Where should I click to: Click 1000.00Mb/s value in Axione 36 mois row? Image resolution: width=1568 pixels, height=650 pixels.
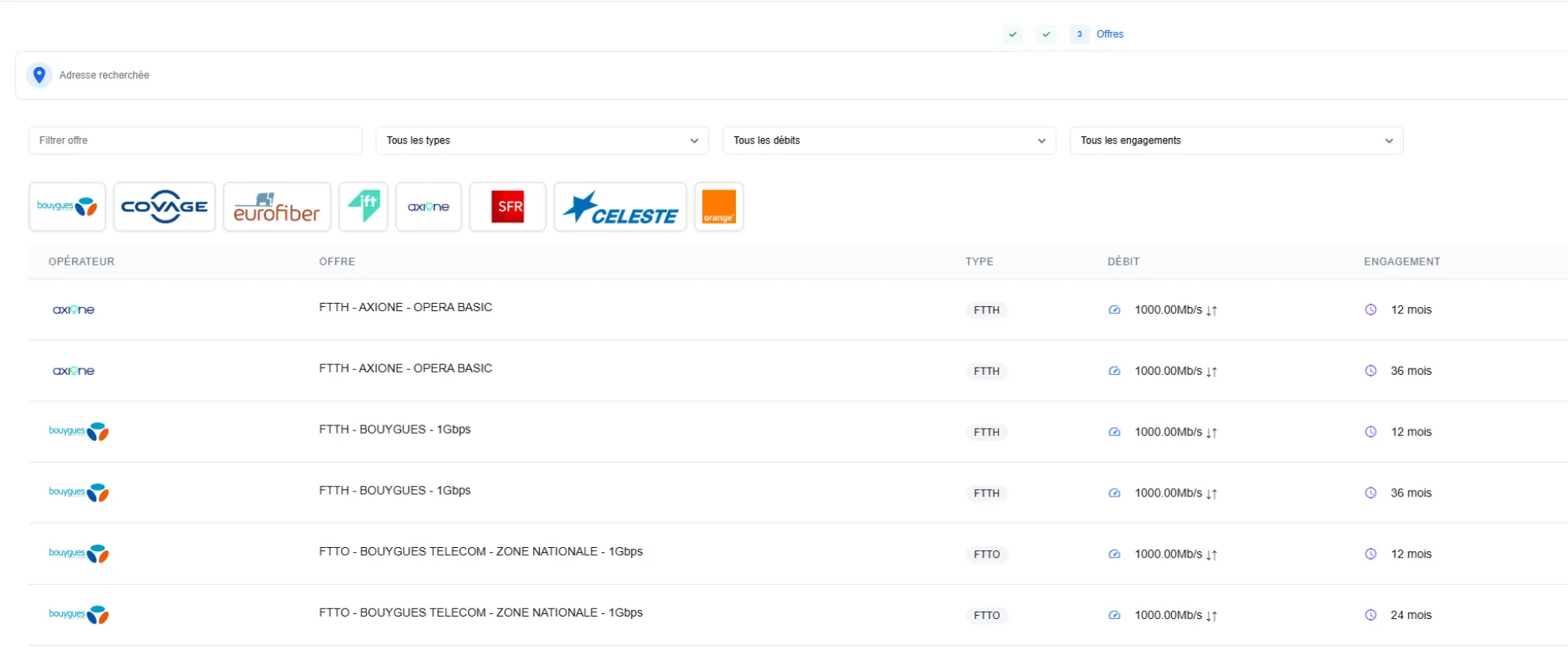click(1169, 371)
